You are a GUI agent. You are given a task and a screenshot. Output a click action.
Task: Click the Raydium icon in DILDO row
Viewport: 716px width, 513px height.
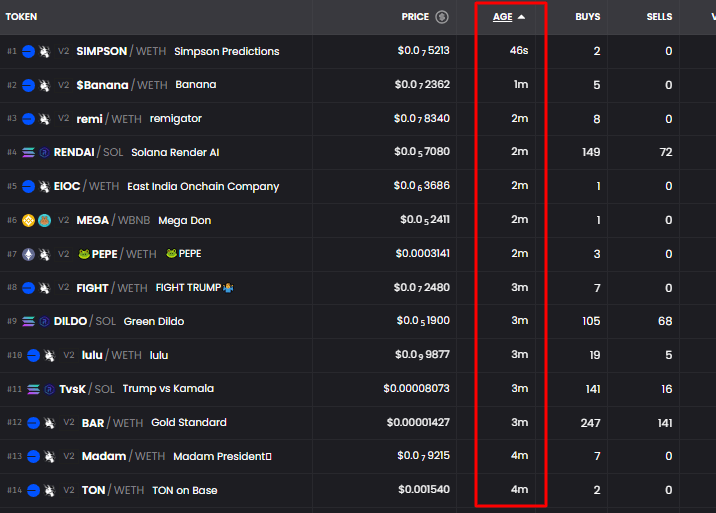coord(44,322)
